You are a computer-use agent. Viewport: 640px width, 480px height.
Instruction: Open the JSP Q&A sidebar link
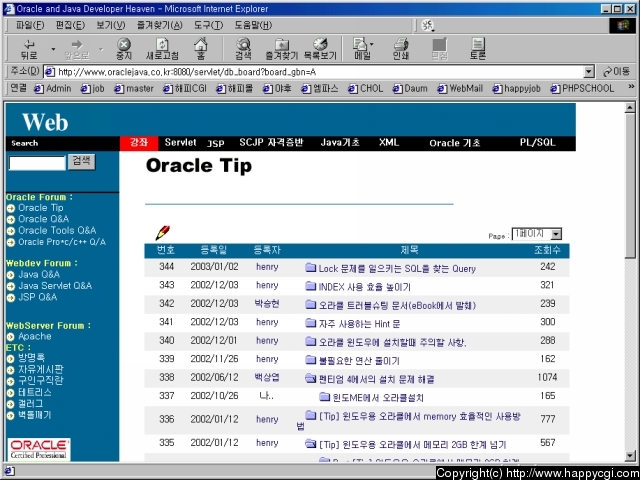tap(38, 297)
